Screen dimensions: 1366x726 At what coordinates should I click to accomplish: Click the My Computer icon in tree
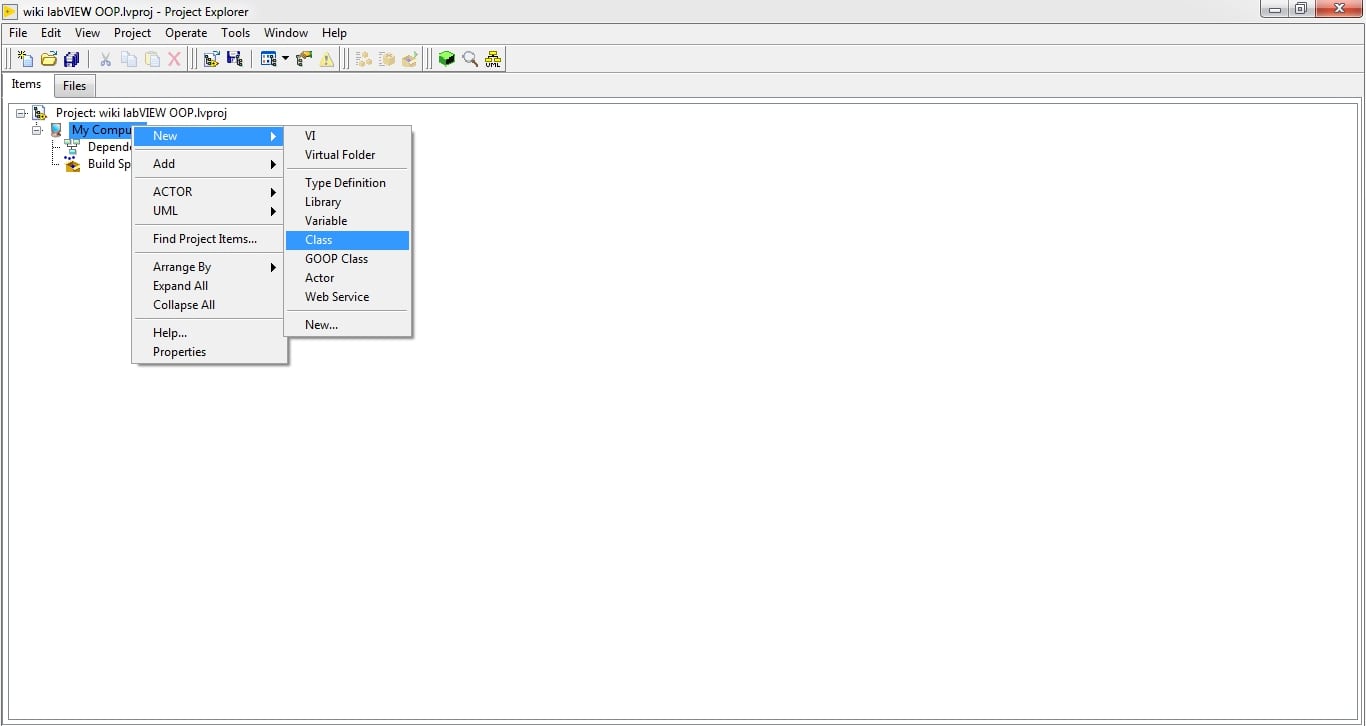click(57, 130)
